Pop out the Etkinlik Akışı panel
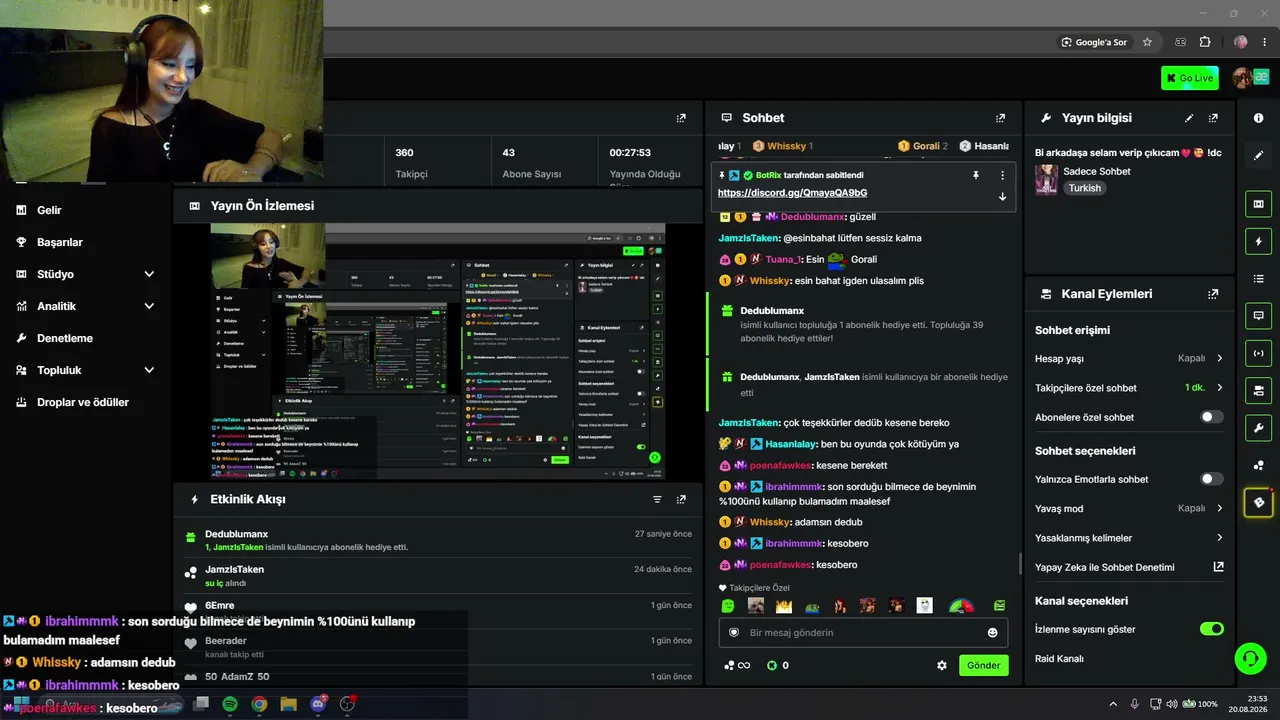This screenshot has height=720, width=1280. click(x=681, y=499)
